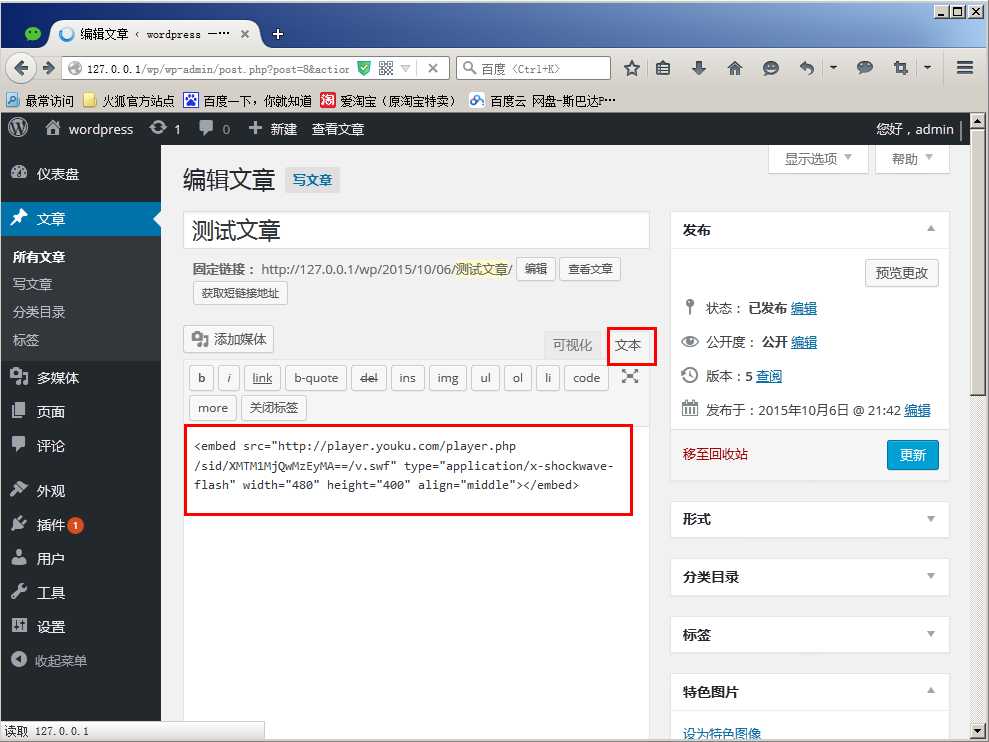Click the QR code icon in address bar
This screenshot has height=742, width=989.
(x=386, y=68)
